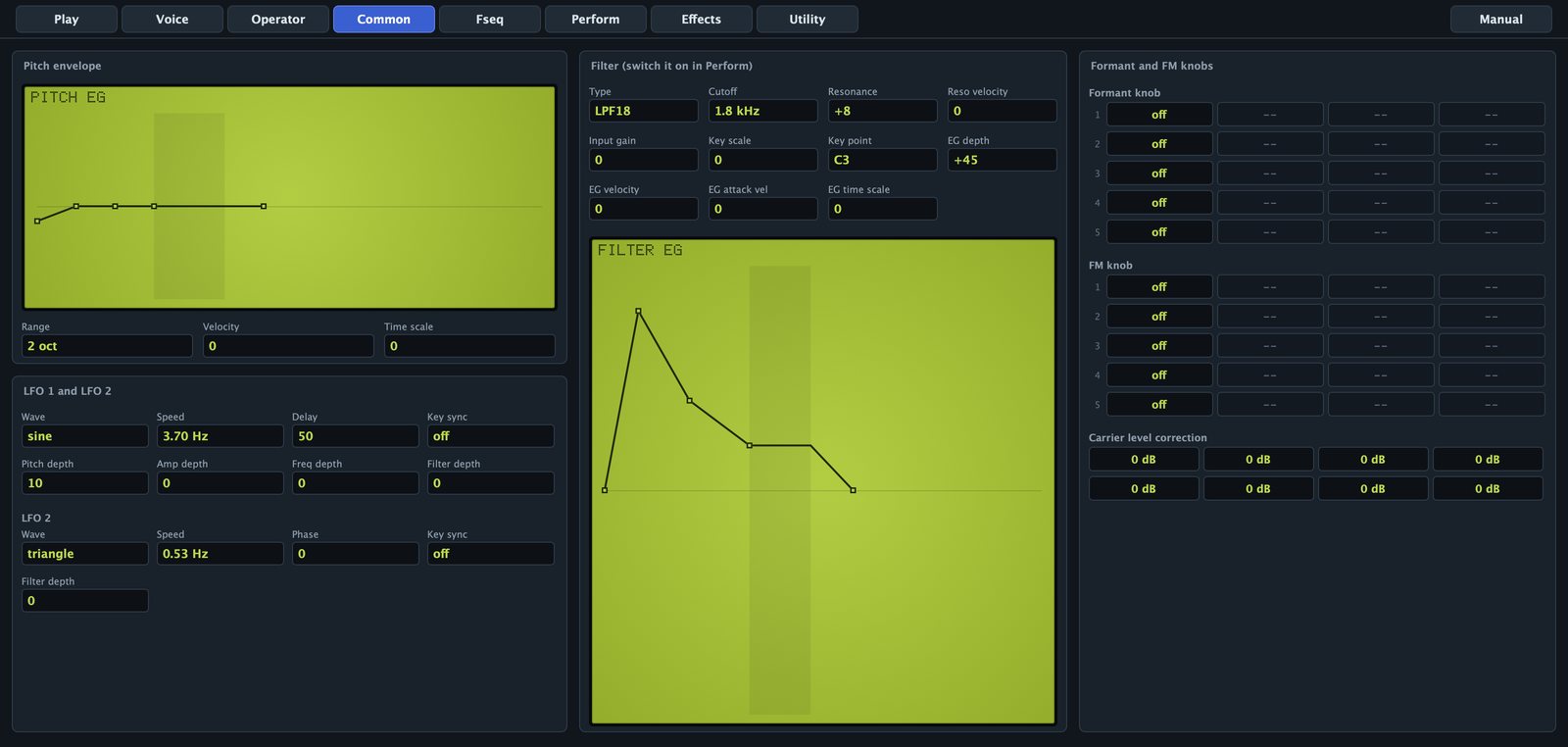Click the Pitch envelope Range 2 oct field
Screen dimensions: 1568x747
[x=107, y=346]
